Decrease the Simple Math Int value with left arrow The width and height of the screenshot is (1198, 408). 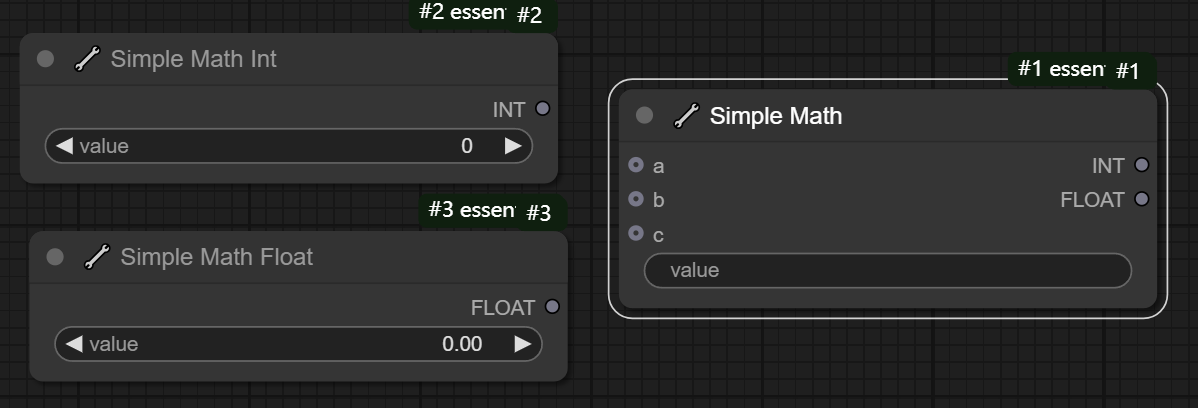pos(64,146)
